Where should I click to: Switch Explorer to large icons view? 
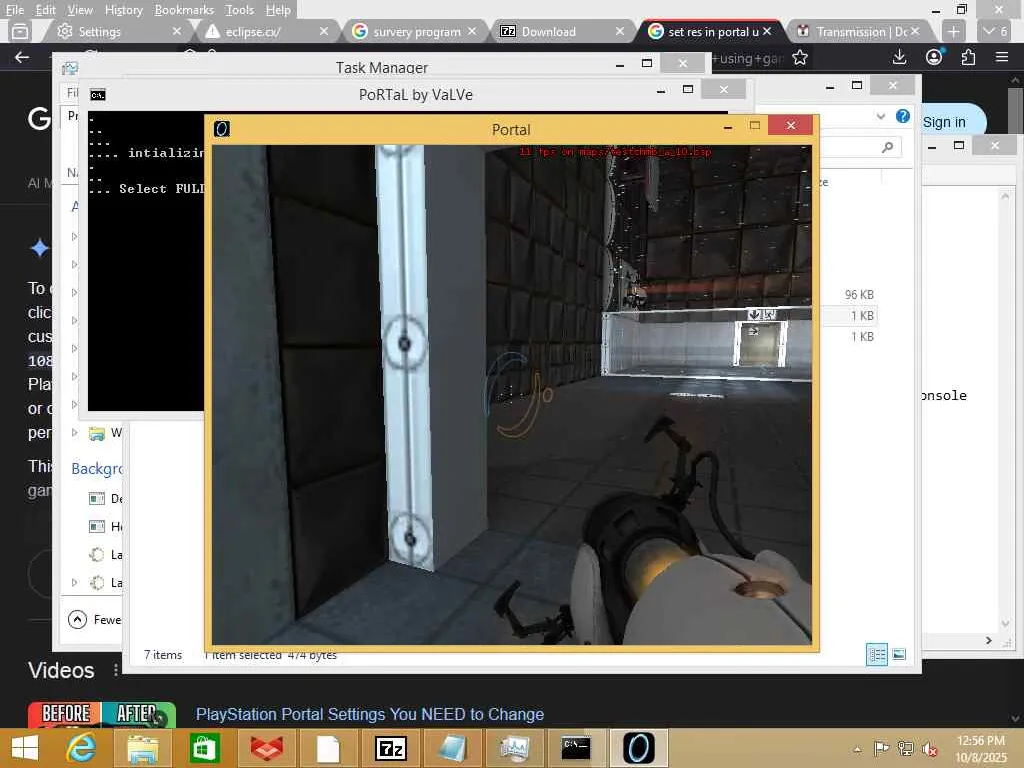coord(899,654)
